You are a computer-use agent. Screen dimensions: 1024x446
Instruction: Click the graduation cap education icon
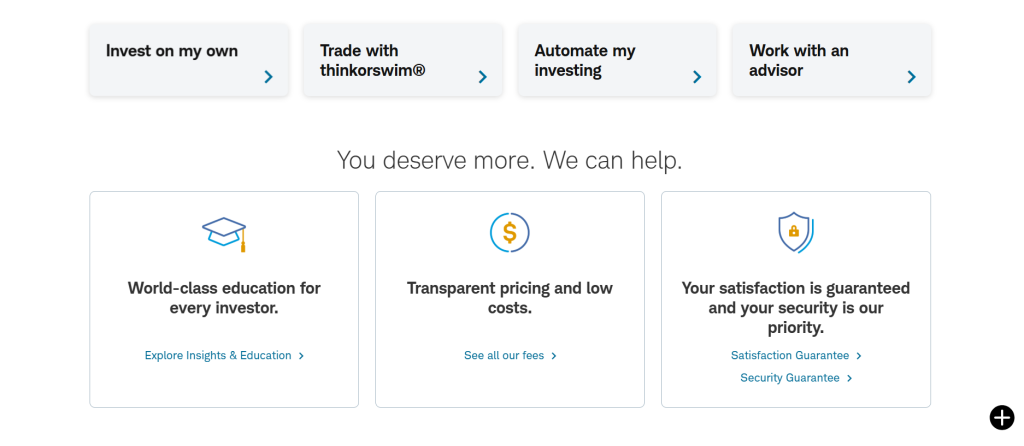224,233
